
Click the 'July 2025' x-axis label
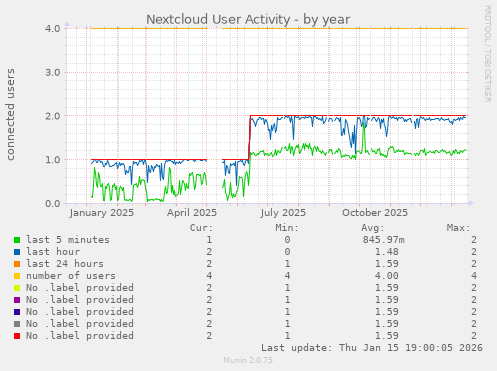(x=283, y=213)
